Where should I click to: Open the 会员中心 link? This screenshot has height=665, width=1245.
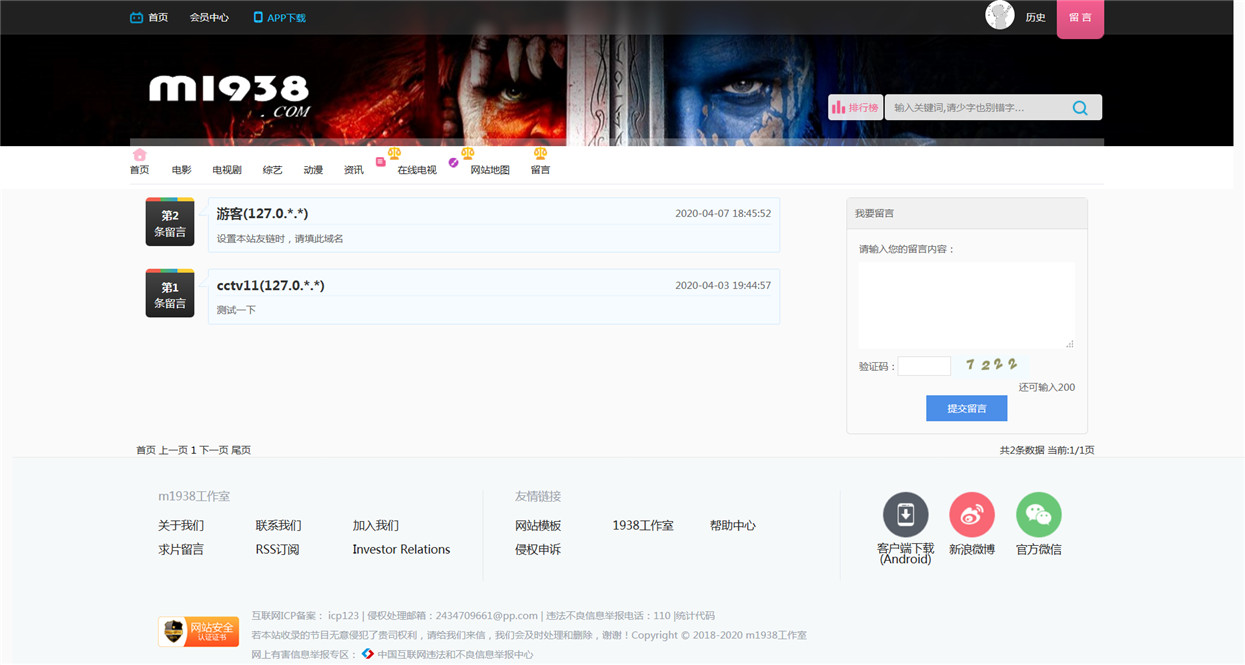209,18
